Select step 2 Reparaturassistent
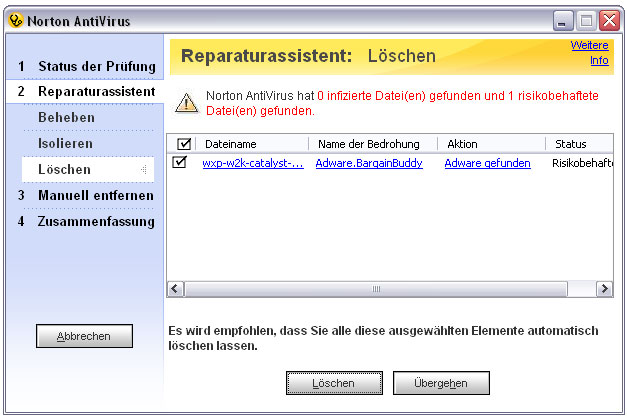This screenshot has width=627, height=419. coord(86,92)
